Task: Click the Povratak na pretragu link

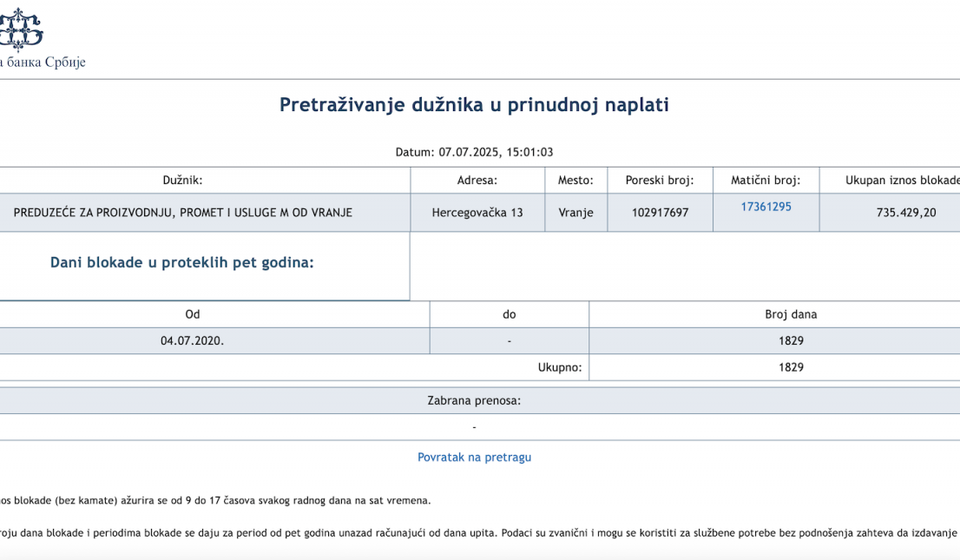Action: (474, 457)
